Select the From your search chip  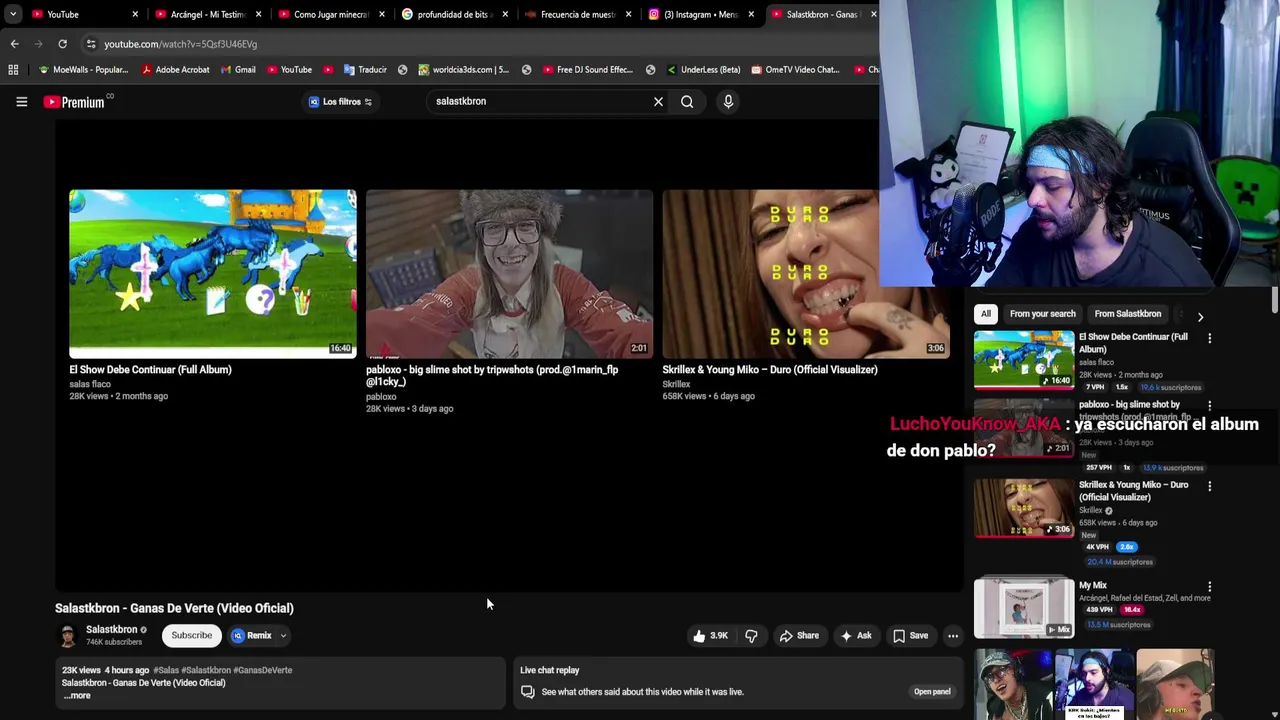1043,314
